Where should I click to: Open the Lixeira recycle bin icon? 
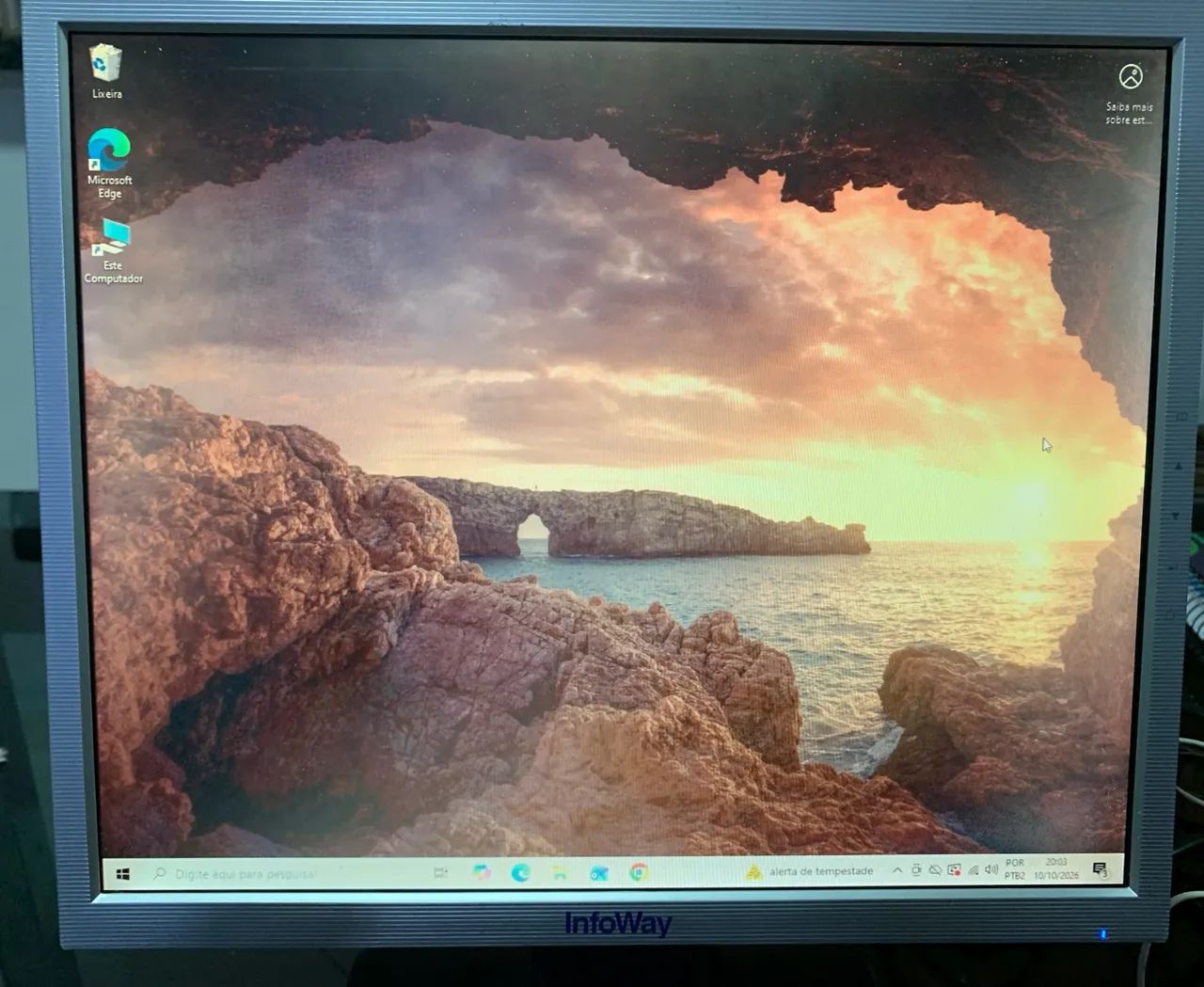pos(106,72)
